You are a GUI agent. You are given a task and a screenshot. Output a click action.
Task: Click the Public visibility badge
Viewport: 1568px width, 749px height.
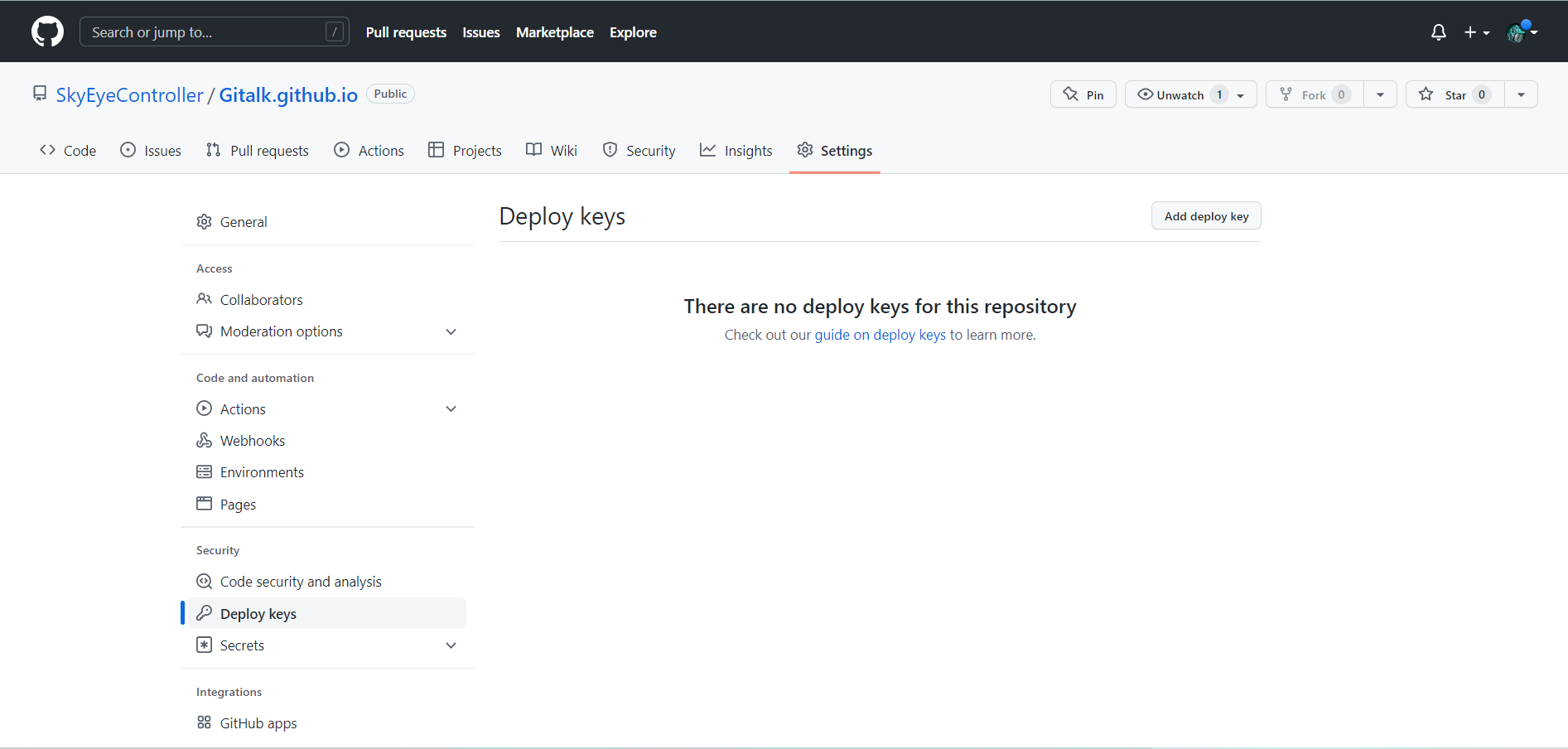[390, 94]
